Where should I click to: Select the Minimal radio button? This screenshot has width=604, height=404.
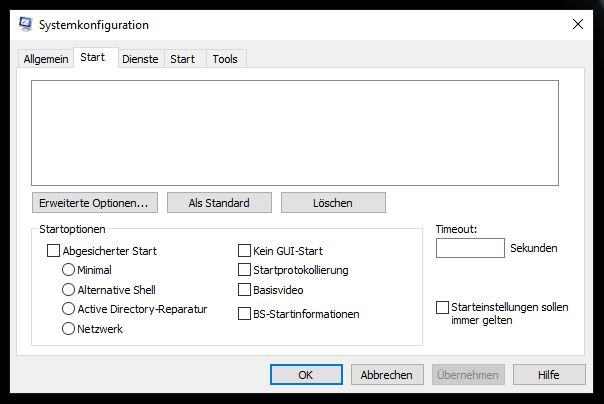(68, 270)
